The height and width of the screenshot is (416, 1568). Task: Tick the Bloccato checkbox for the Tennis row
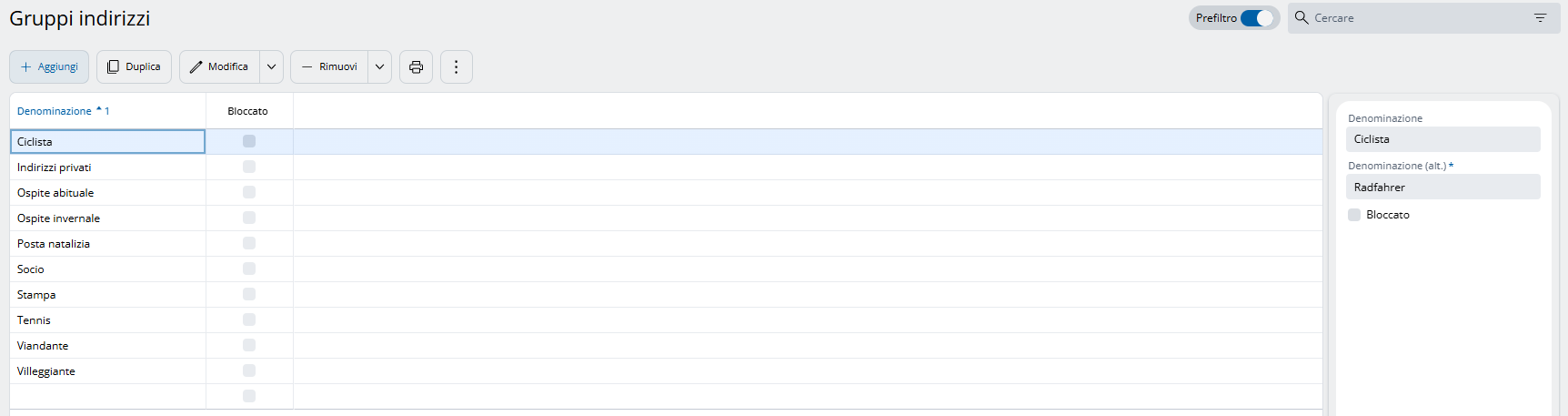click(x=249, y=320)
